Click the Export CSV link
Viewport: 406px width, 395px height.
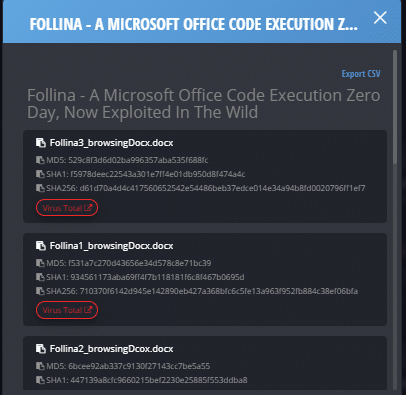361,74
